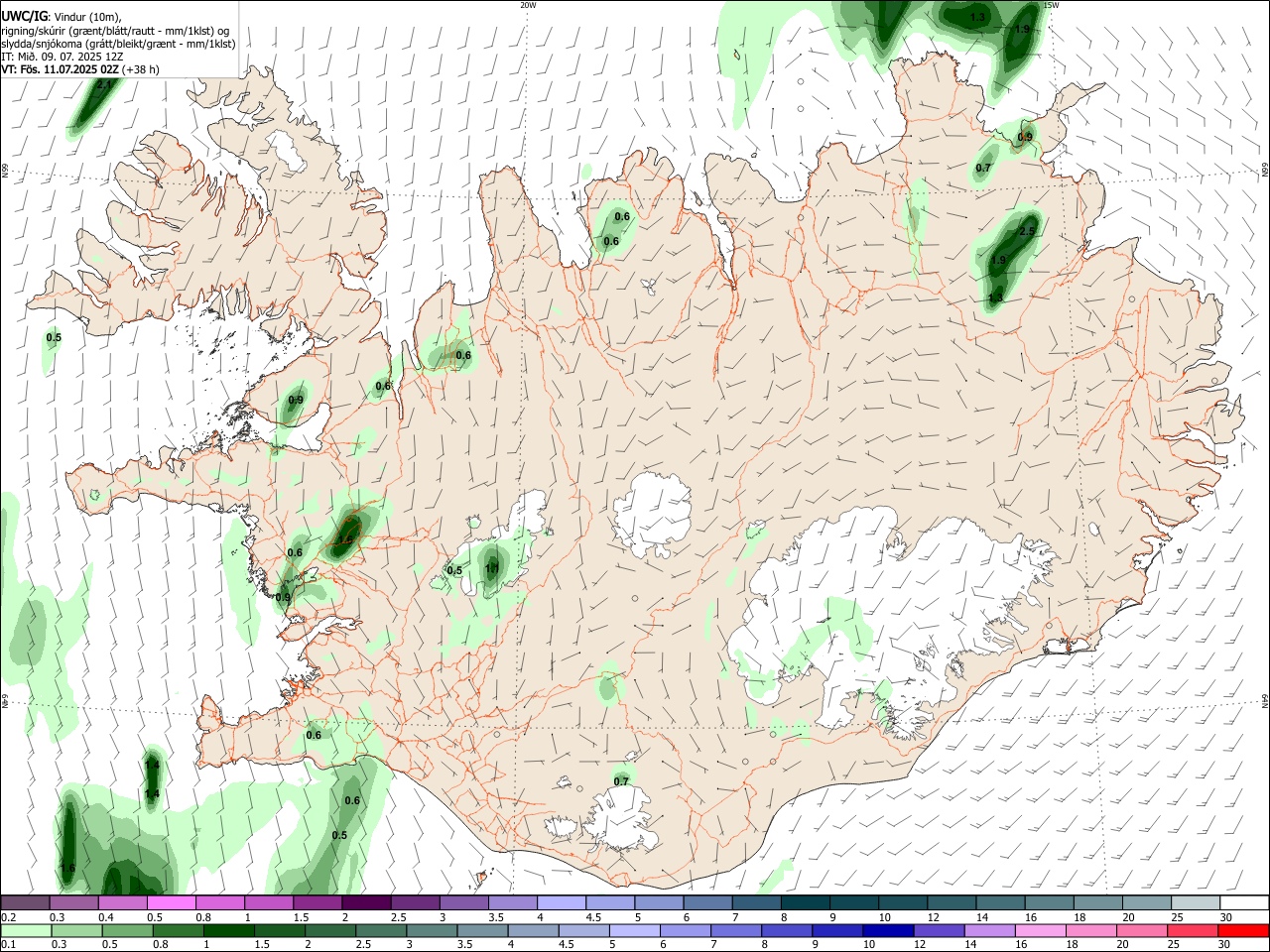The image size is (1270, 952).
Task: Select the 'IT: Mið. 09. 07. 2025 12Z' line
Action: coord(61,57)
